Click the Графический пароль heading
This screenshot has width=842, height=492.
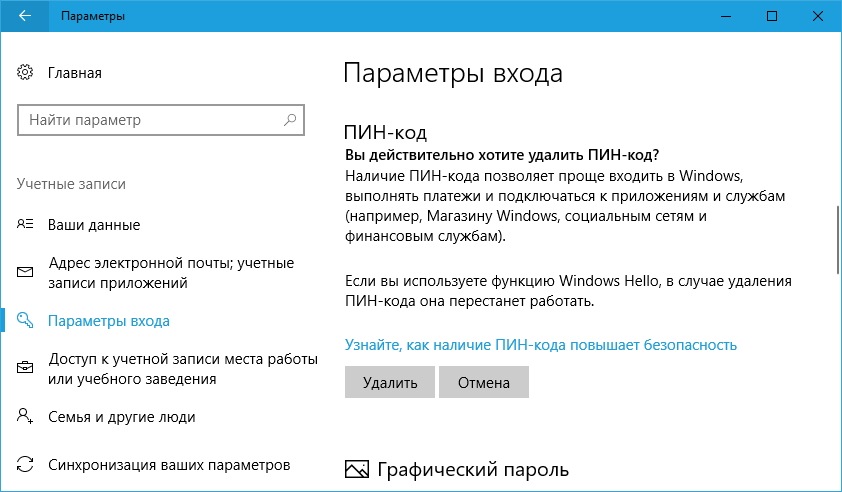point(473,469)
